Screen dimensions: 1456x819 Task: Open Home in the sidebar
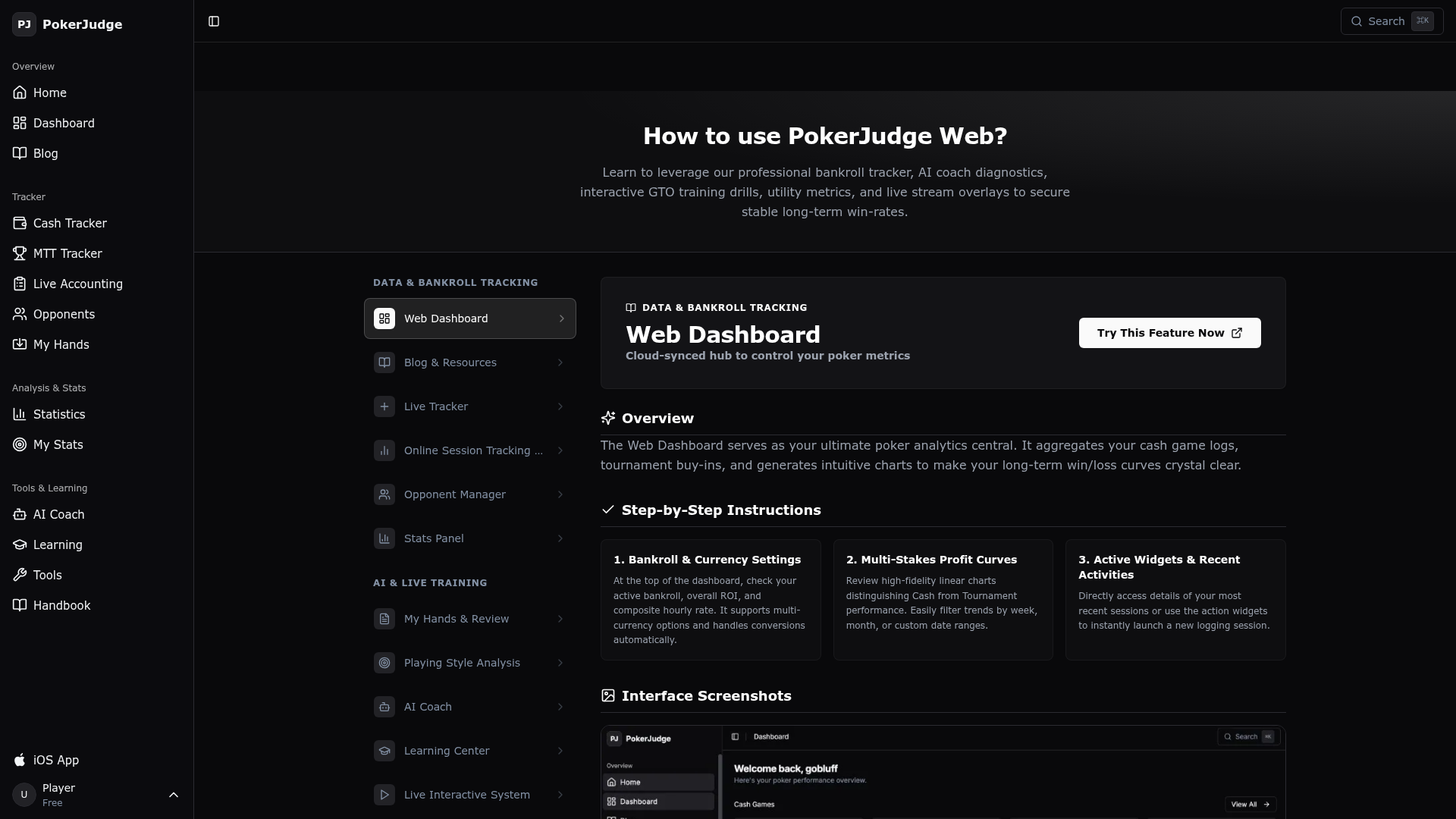click(96, 93)
